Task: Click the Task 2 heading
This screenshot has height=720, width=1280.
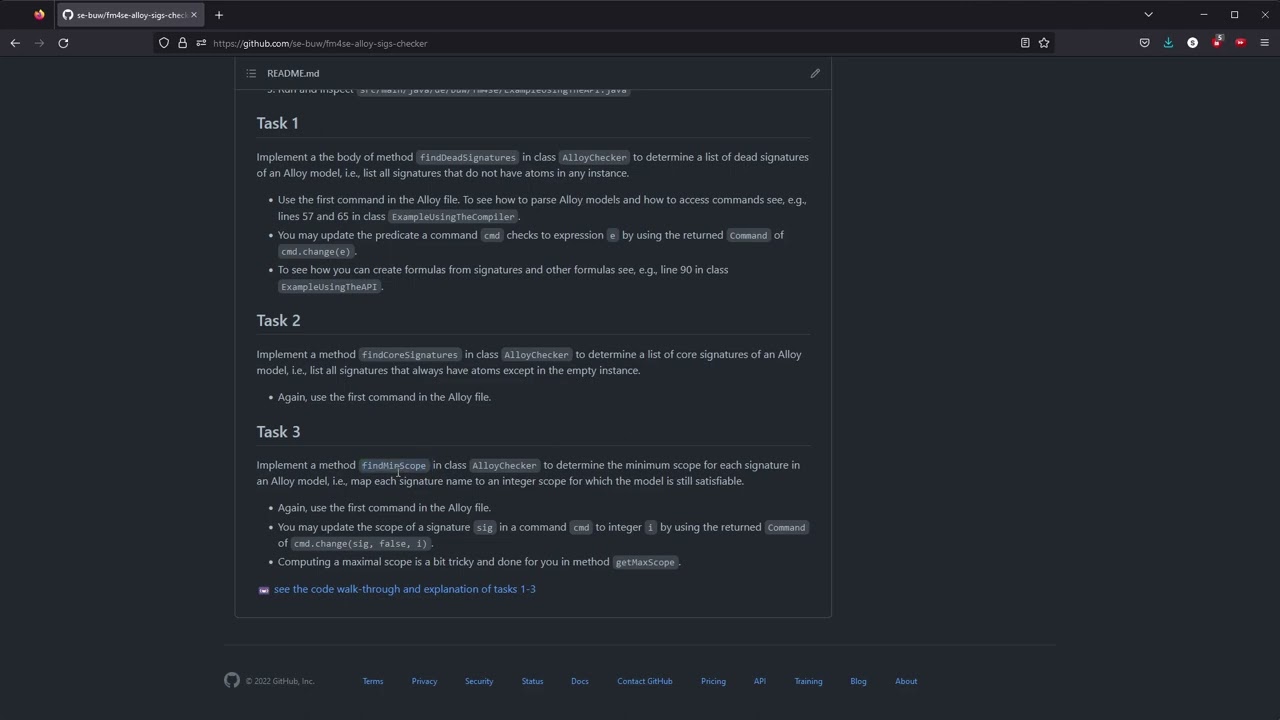Action: click(278, 320)
